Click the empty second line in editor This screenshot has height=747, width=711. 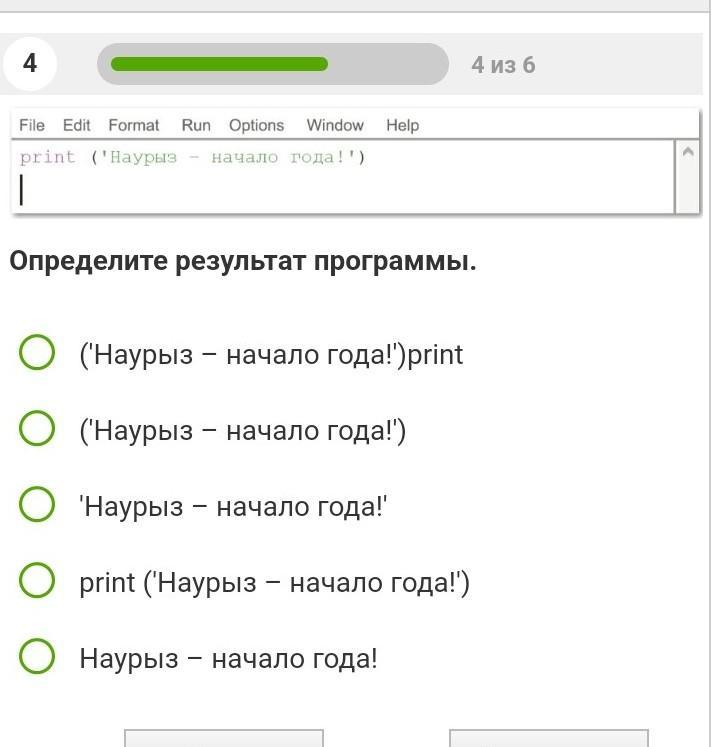(x=343, y=191)
